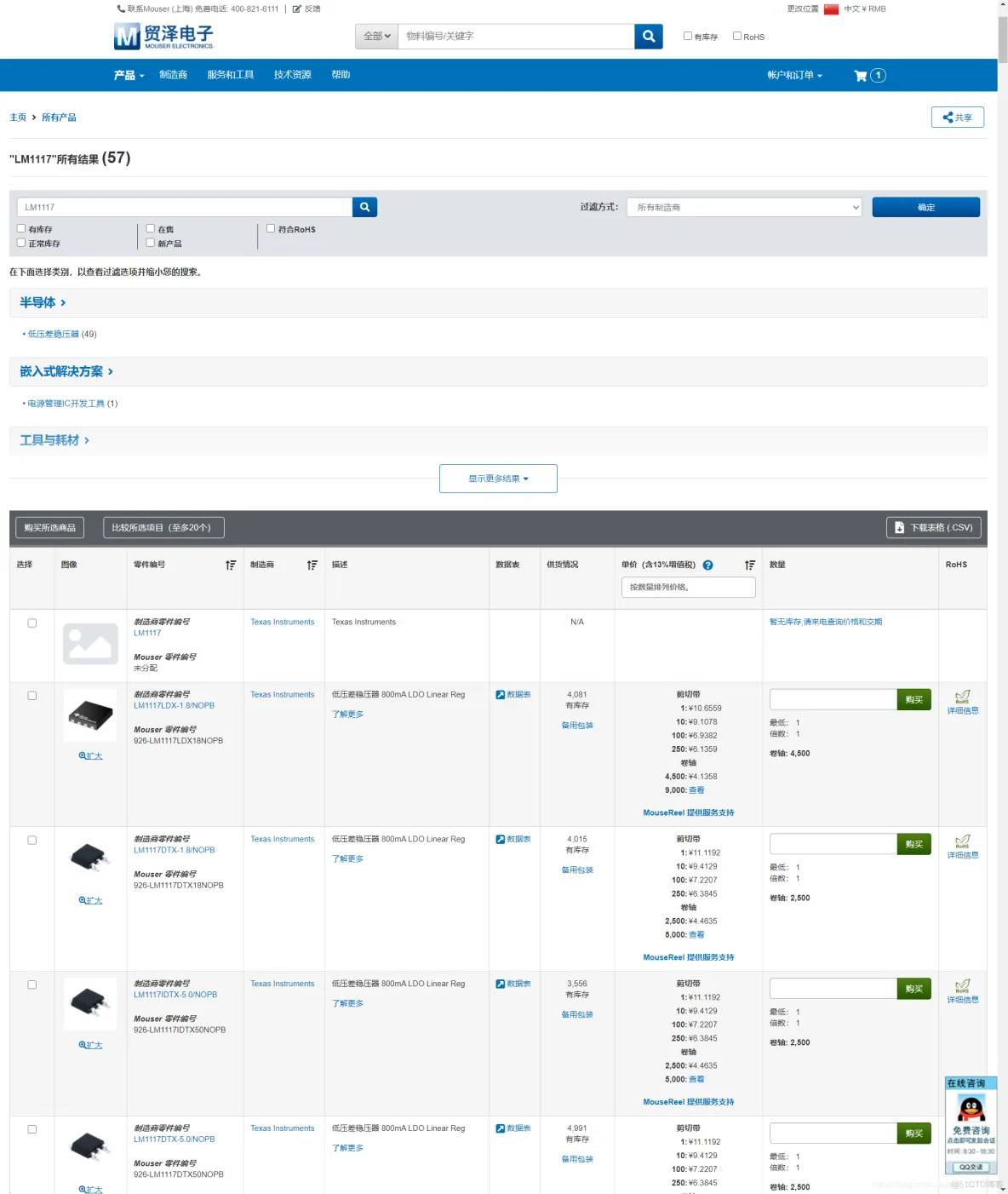
Task: Download table as CSV
Action: click(x=934, y=528)
